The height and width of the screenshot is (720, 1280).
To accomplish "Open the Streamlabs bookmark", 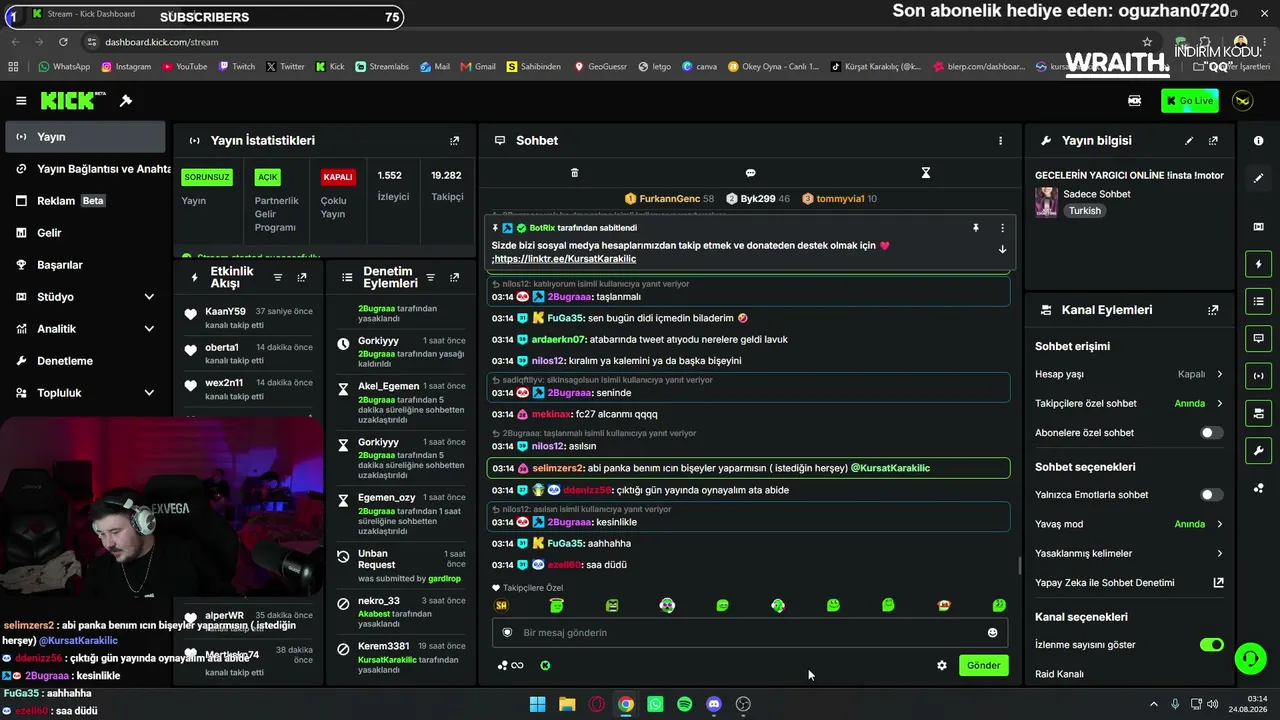I will tap(381, 67).
